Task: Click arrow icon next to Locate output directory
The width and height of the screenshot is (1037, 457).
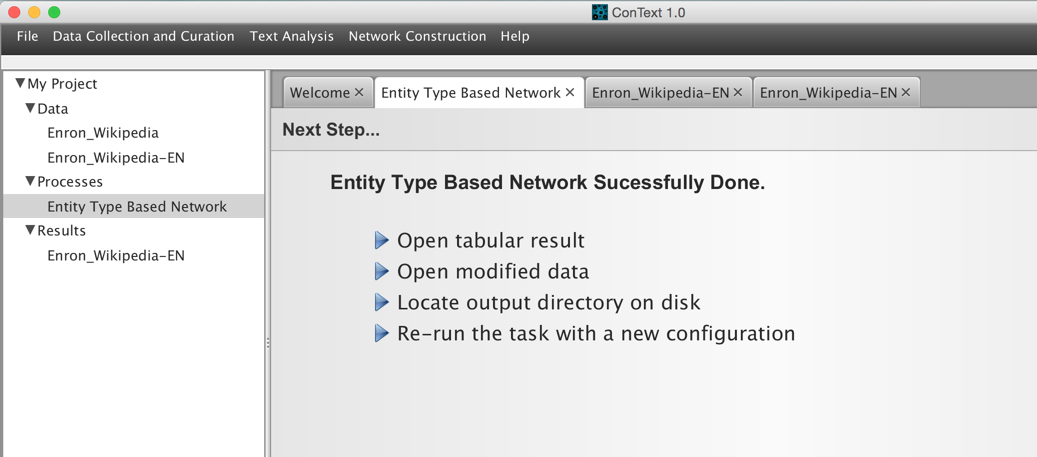Action: (x=382, y=302)
